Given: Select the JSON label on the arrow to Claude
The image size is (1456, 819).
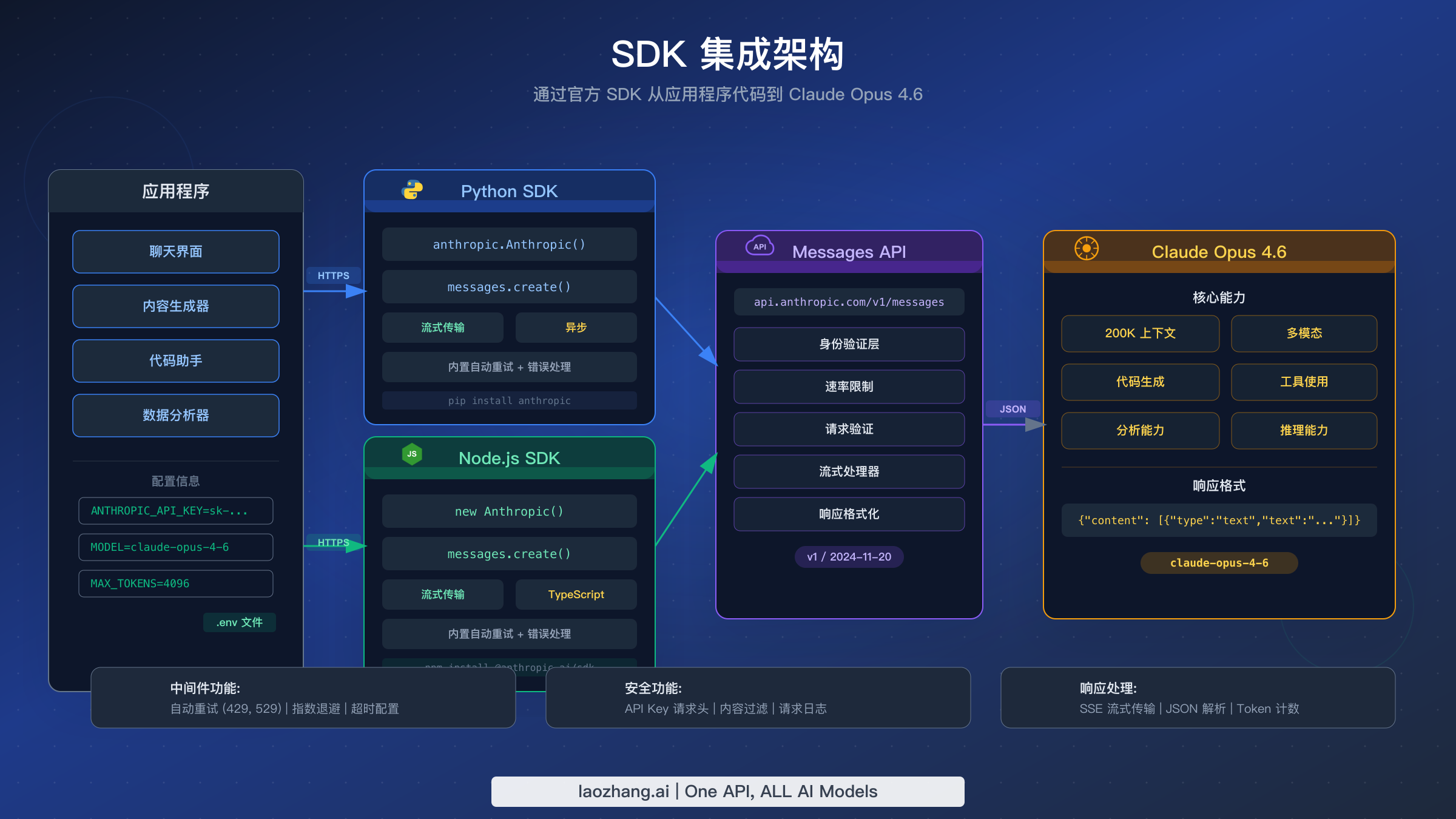Looking at the screenshot, I should (1012, 409).
